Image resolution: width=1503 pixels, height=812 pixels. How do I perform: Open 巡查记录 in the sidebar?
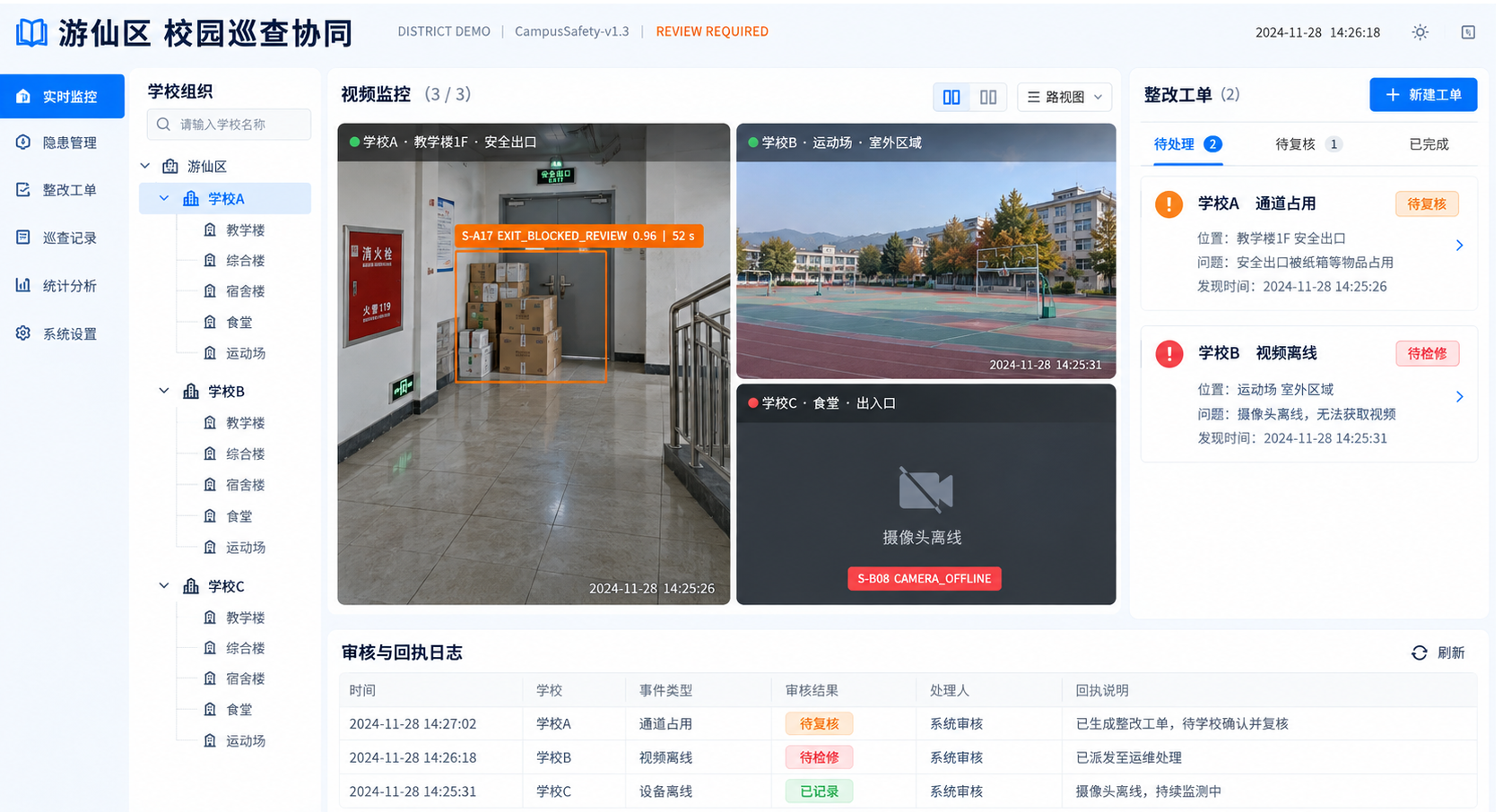[62, 238]
